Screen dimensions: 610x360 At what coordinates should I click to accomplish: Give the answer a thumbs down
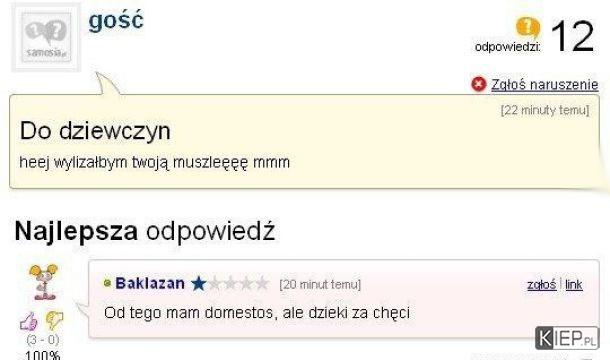click(x=54, y=320)
